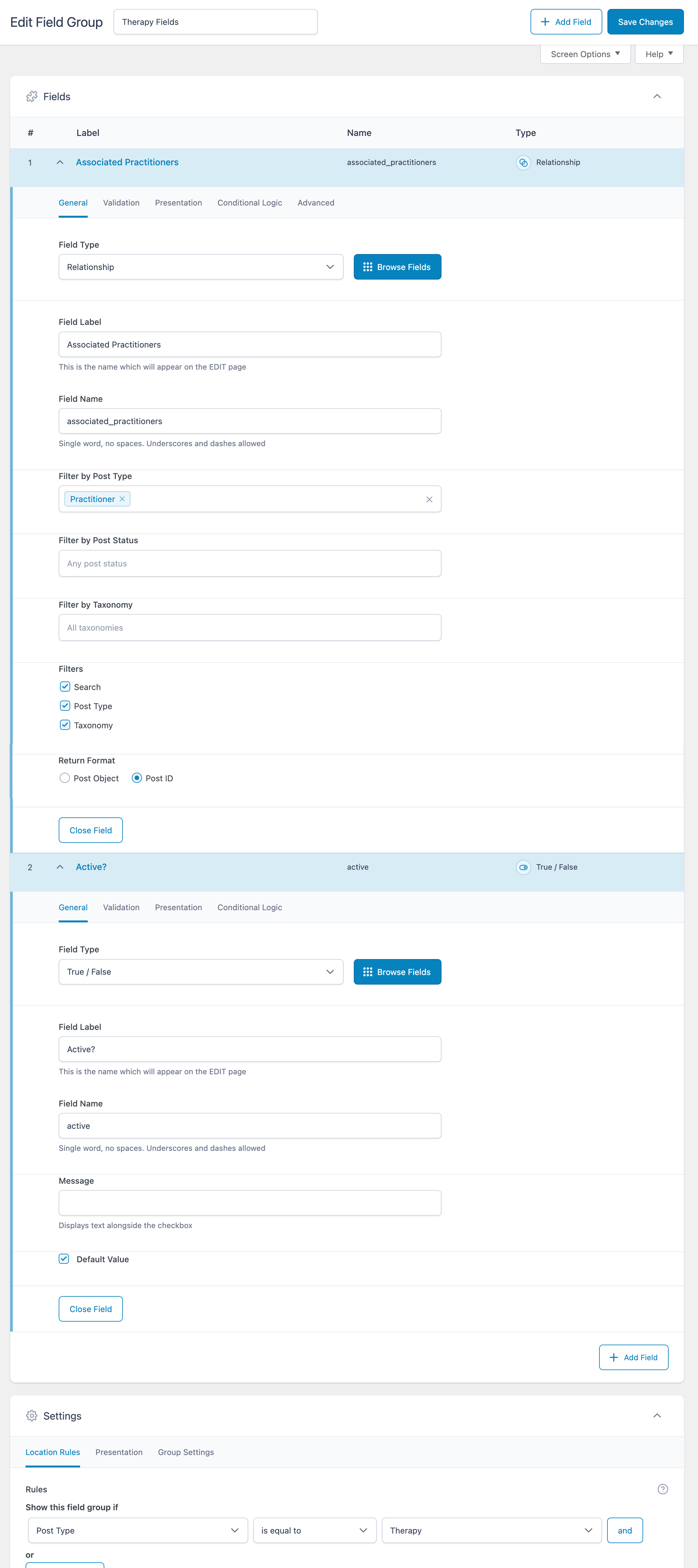Open Conditional Logic tab of Associated Practitioners
The width and height of the screenshot is (698, 1568).
(249, 203)
